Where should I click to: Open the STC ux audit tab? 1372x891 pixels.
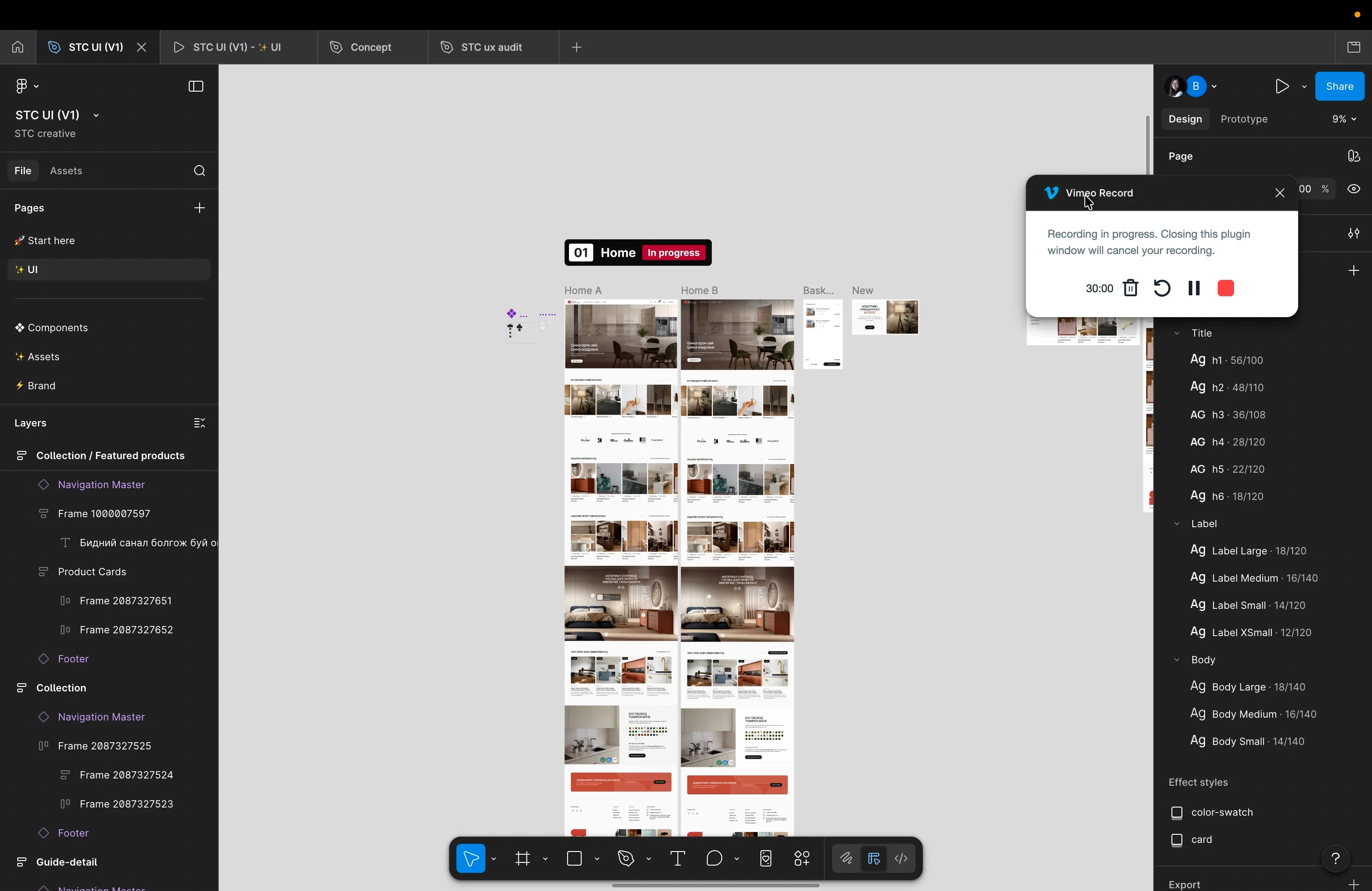[493, 47]
